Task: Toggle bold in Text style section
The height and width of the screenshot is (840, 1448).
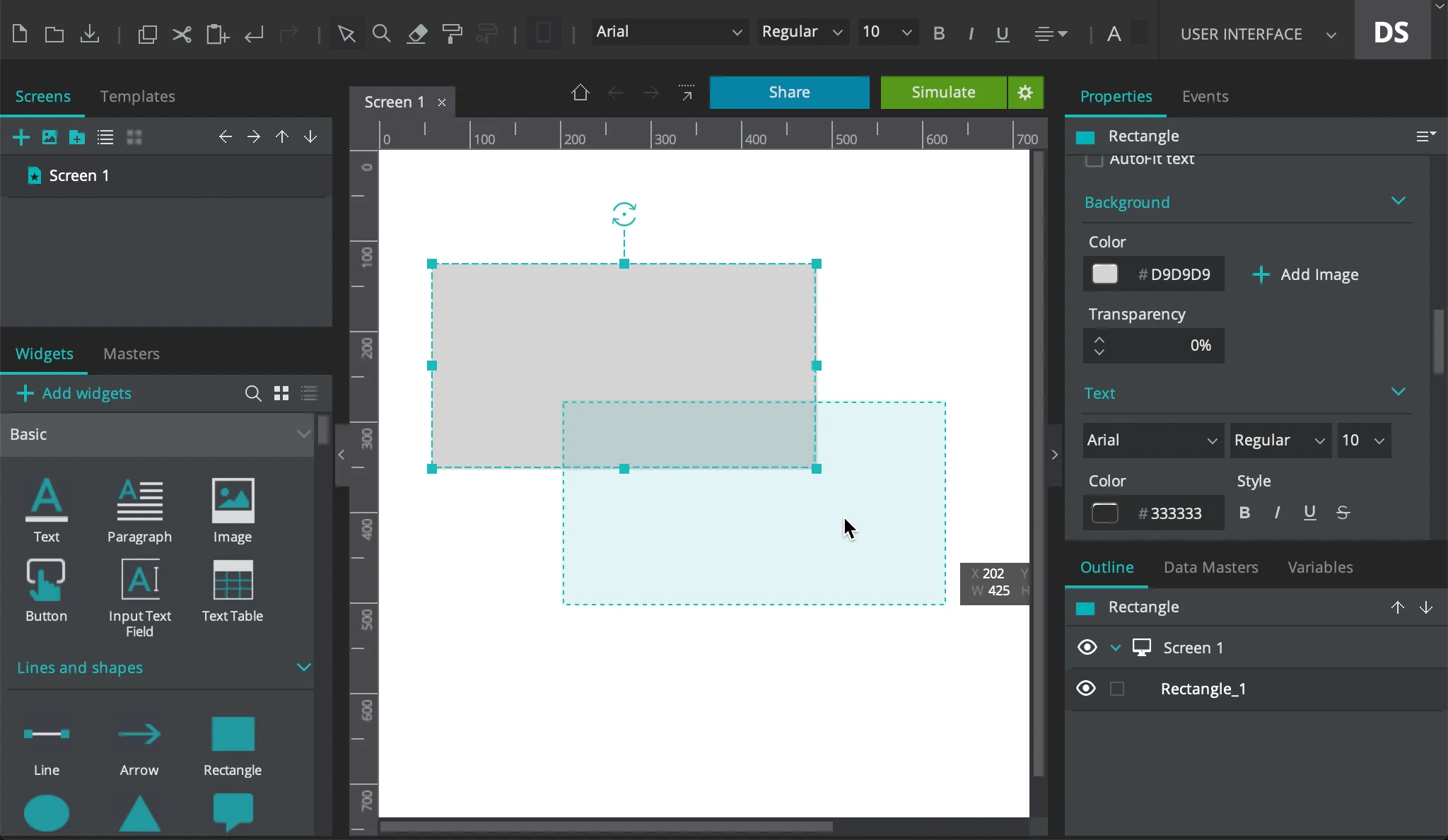Action: [1245, 513]
